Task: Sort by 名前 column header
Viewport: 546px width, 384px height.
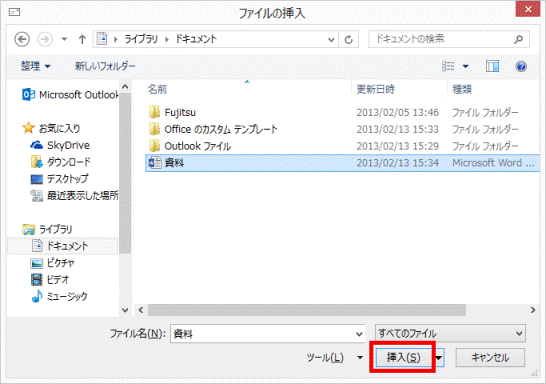Action: coord(157,89)
